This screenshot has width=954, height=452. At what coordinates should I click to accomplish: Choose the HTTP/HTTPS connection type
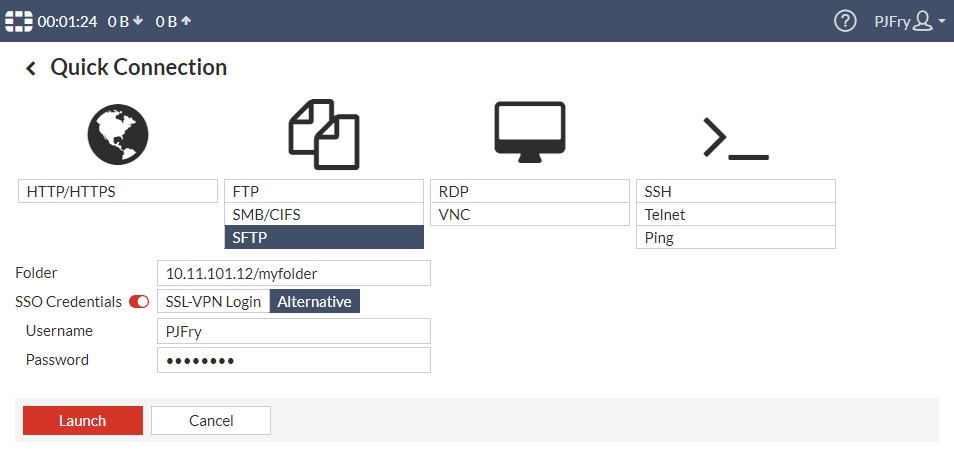tap(118, 191)
